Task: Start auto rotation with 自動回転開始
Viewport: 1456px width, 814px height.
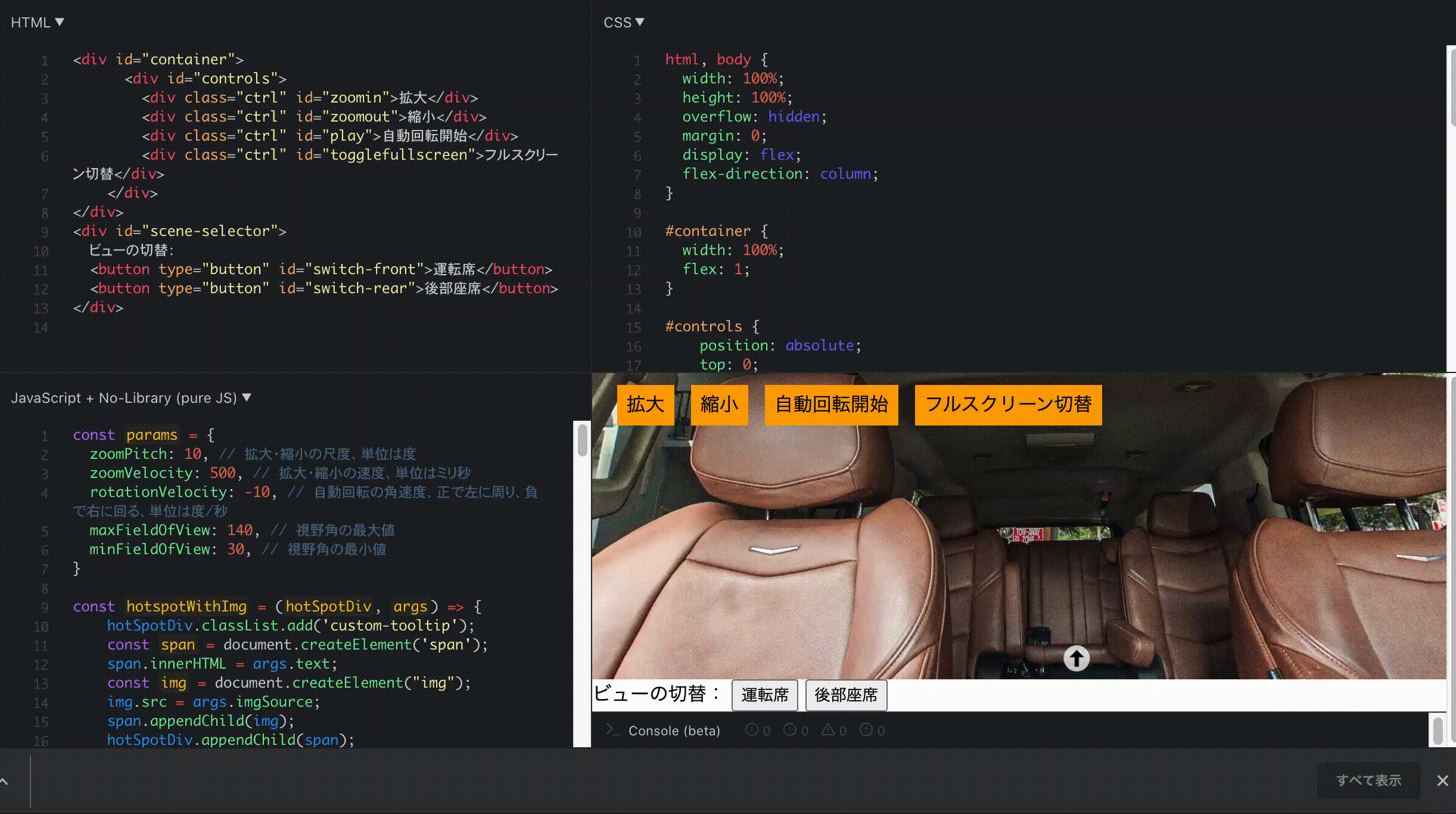Action: point(831,405)
